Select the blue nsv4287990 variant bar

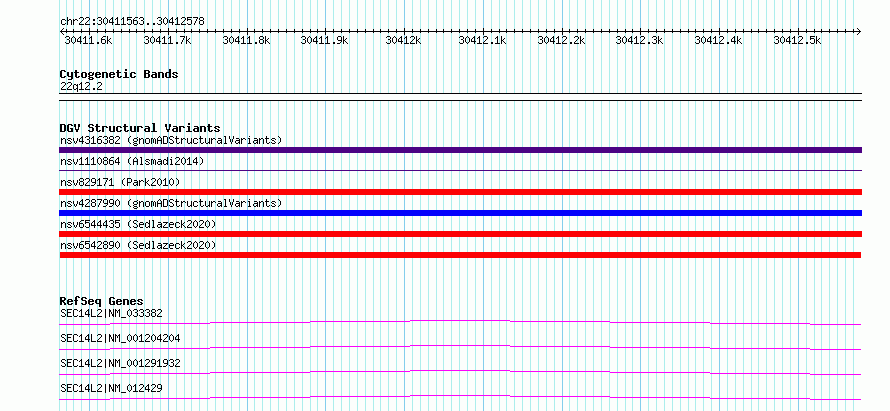click(x=460, y=213)
